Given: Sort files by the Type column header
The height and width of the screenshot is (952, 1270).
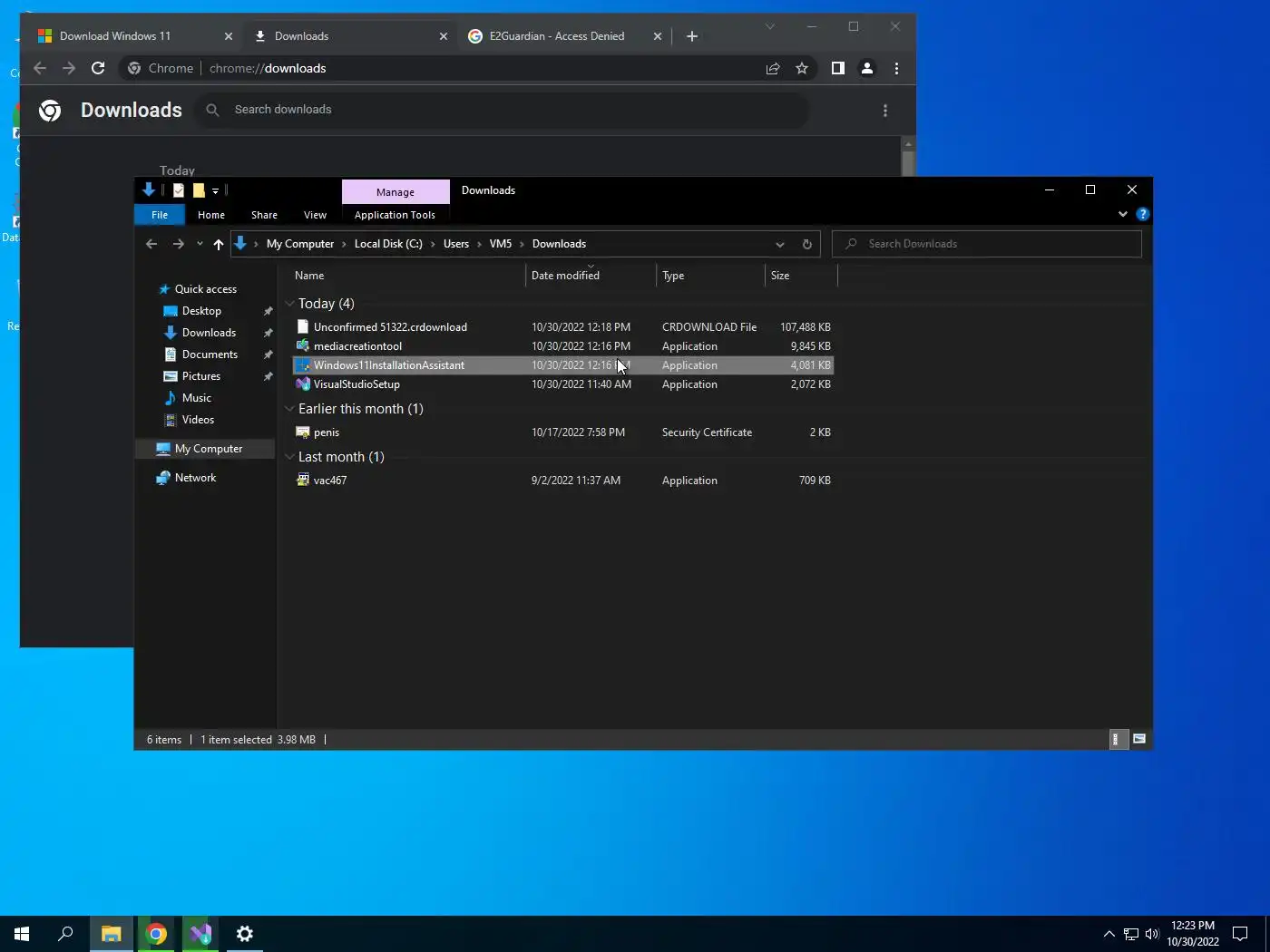Looking at the screenshot, I should tap(710, 276).
